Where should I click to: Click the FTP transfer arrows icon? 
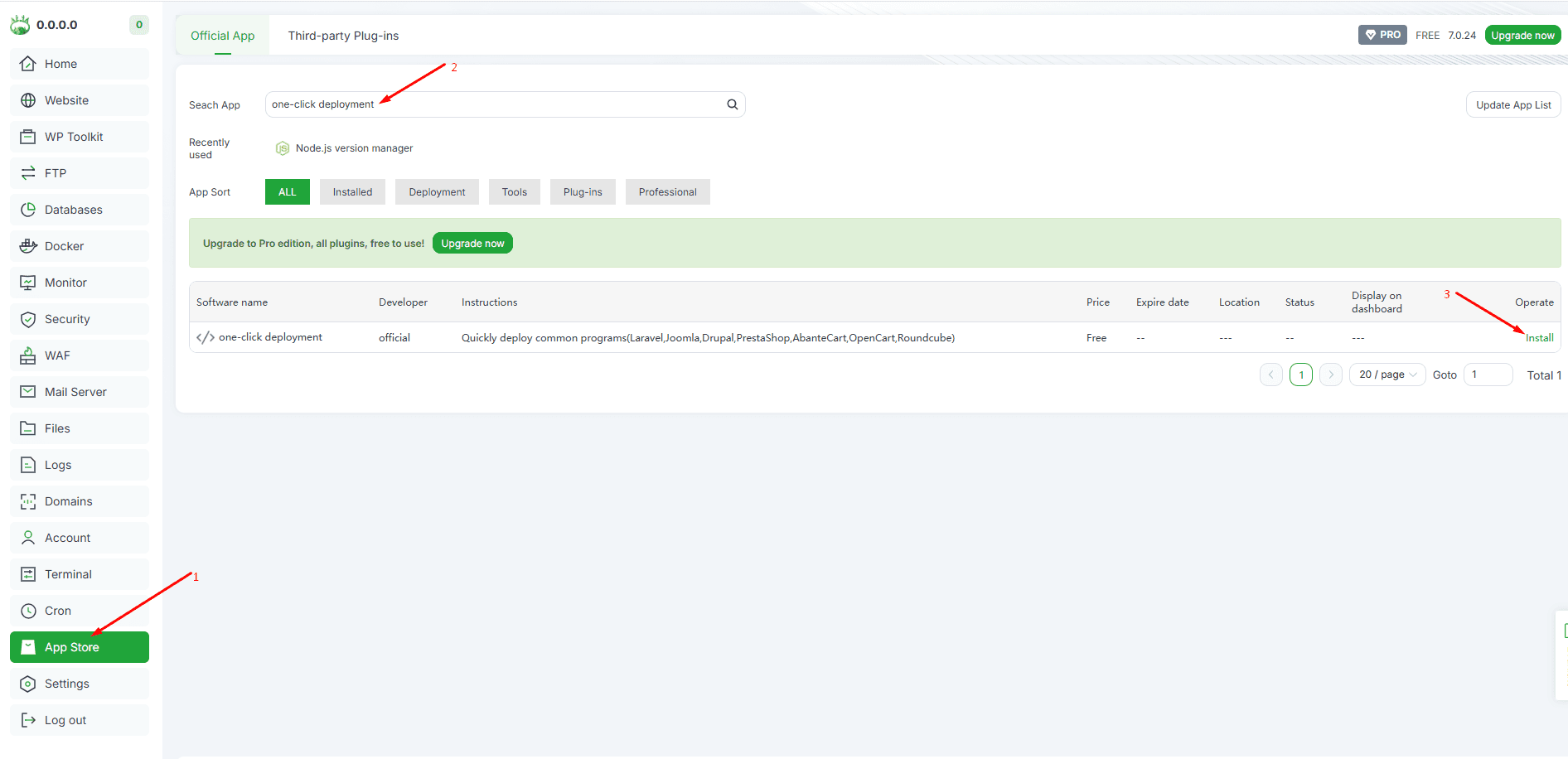(28, 173)
